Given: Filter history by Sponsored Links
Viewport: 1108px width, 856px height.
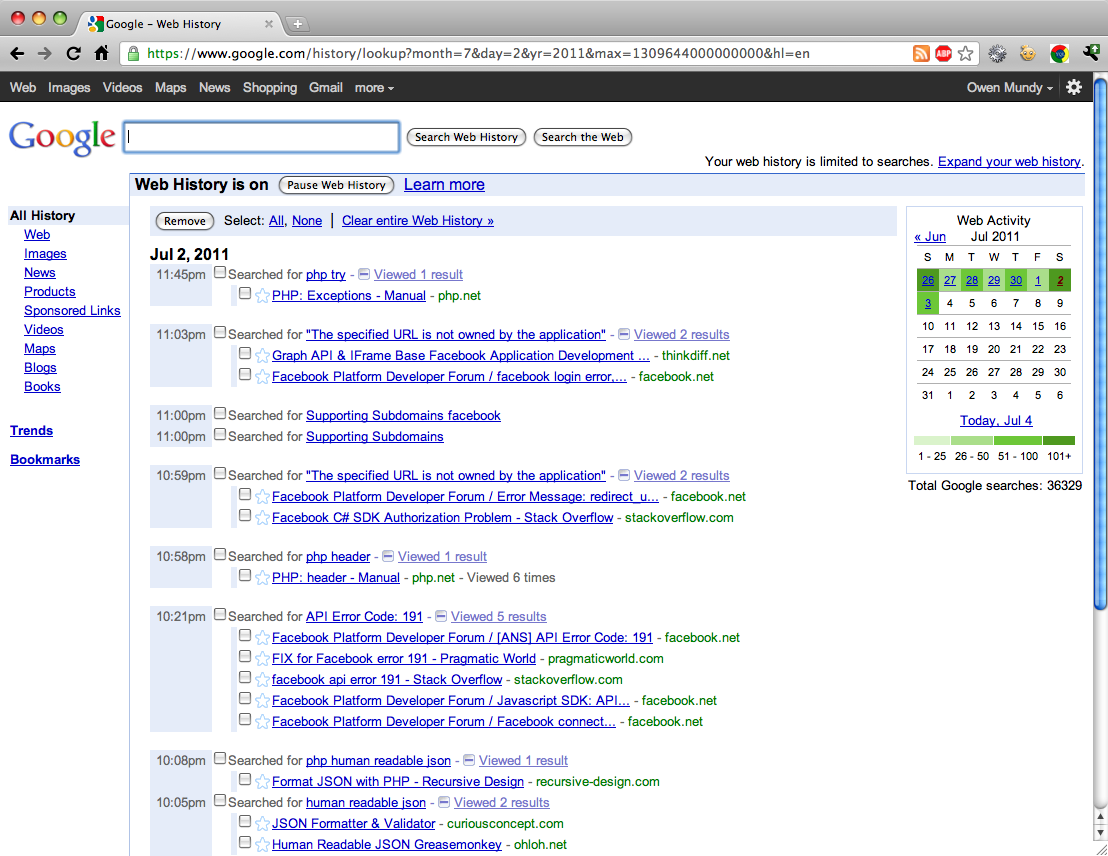Looking at the screenshot, I should tap(72, 311).
